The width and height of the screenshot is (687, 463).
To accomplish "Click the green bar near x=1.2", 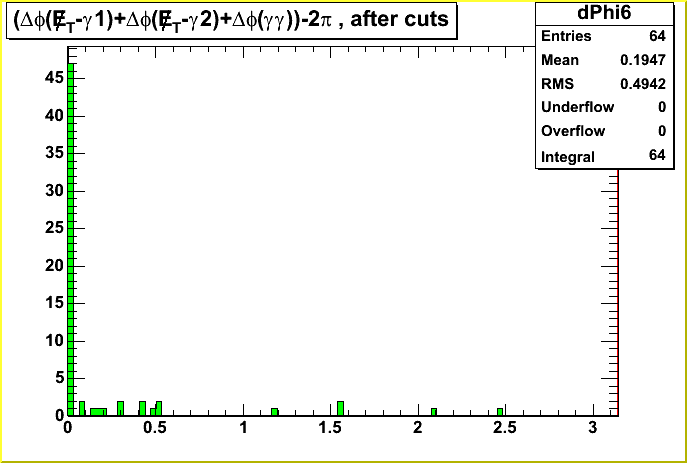I will [274, 411].
